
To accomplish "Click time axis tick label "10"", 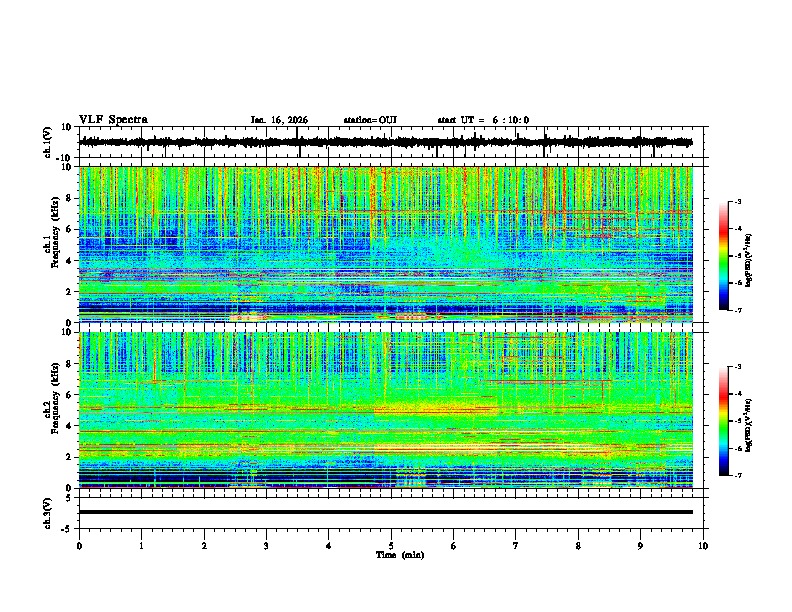I will coord(703,546).
